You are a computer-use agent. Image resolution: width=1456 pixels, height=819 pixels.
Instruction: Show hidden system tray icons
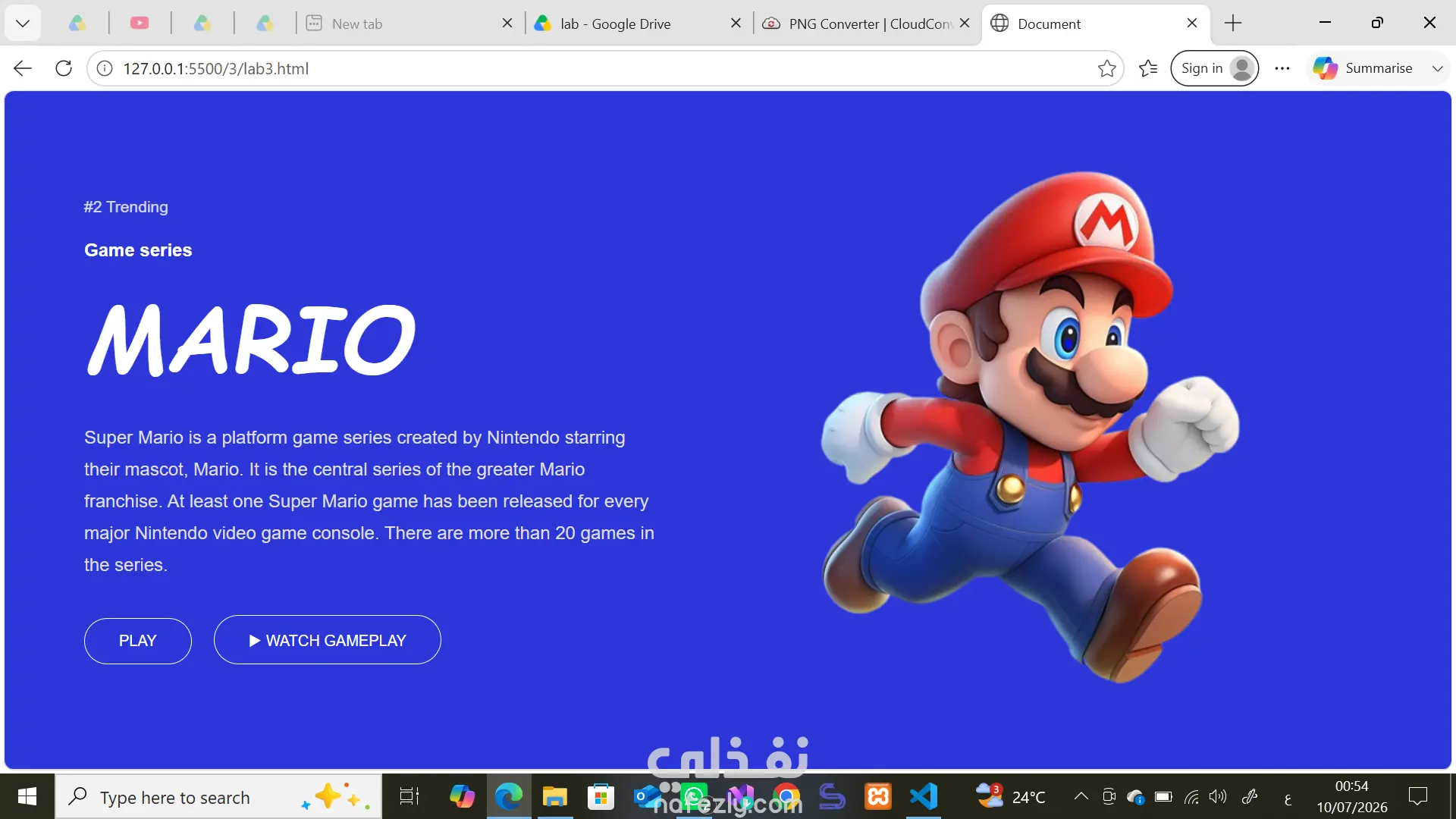pyautogui.click(x=1081, y=796)
